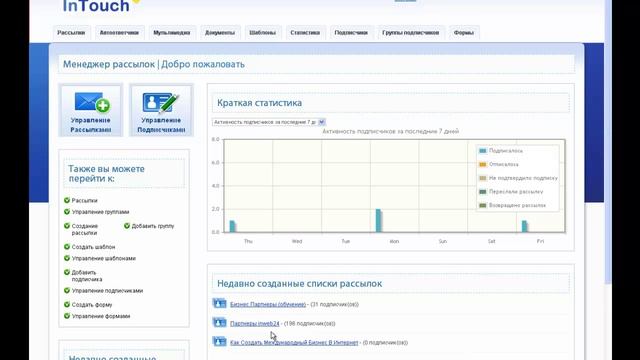This screenshot has height=360, width=640.
Task: Click the Недавно созданные списки рассылок heading
Action: (300, 283)
